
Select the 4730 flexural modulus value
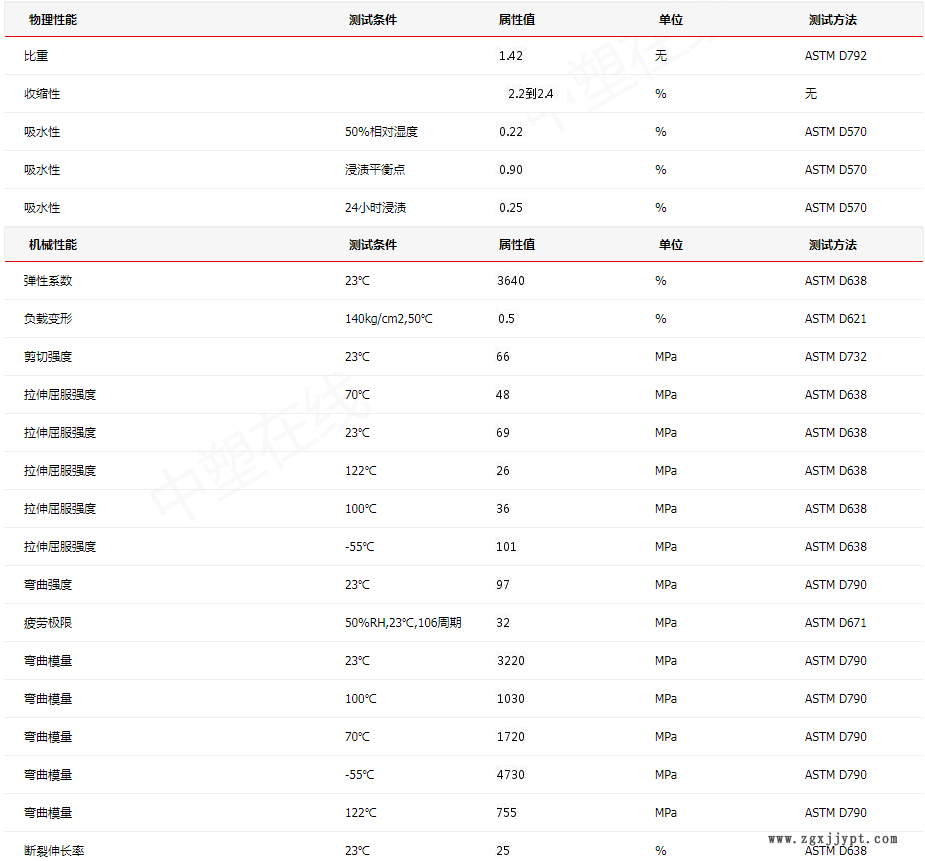pyautogui.click(x=511, y=775)
